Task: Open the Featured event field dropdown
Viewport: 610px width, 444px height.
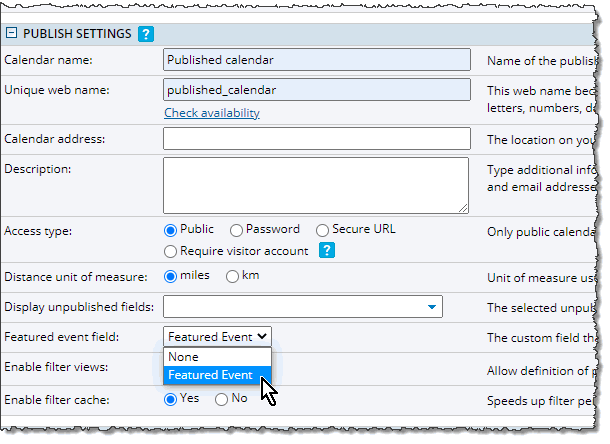Action: (x=217, y=337)
